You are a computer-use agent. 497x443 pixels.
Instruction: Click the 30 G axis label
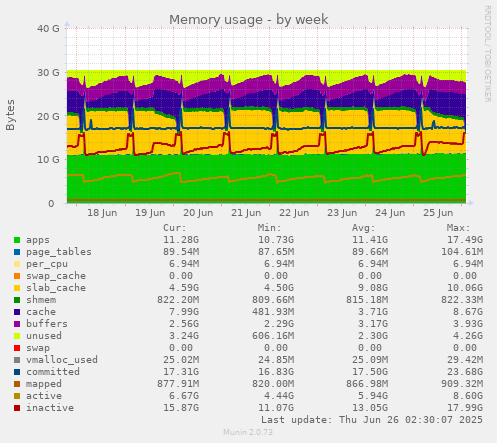pyautogui.click(x=48, y=72)
